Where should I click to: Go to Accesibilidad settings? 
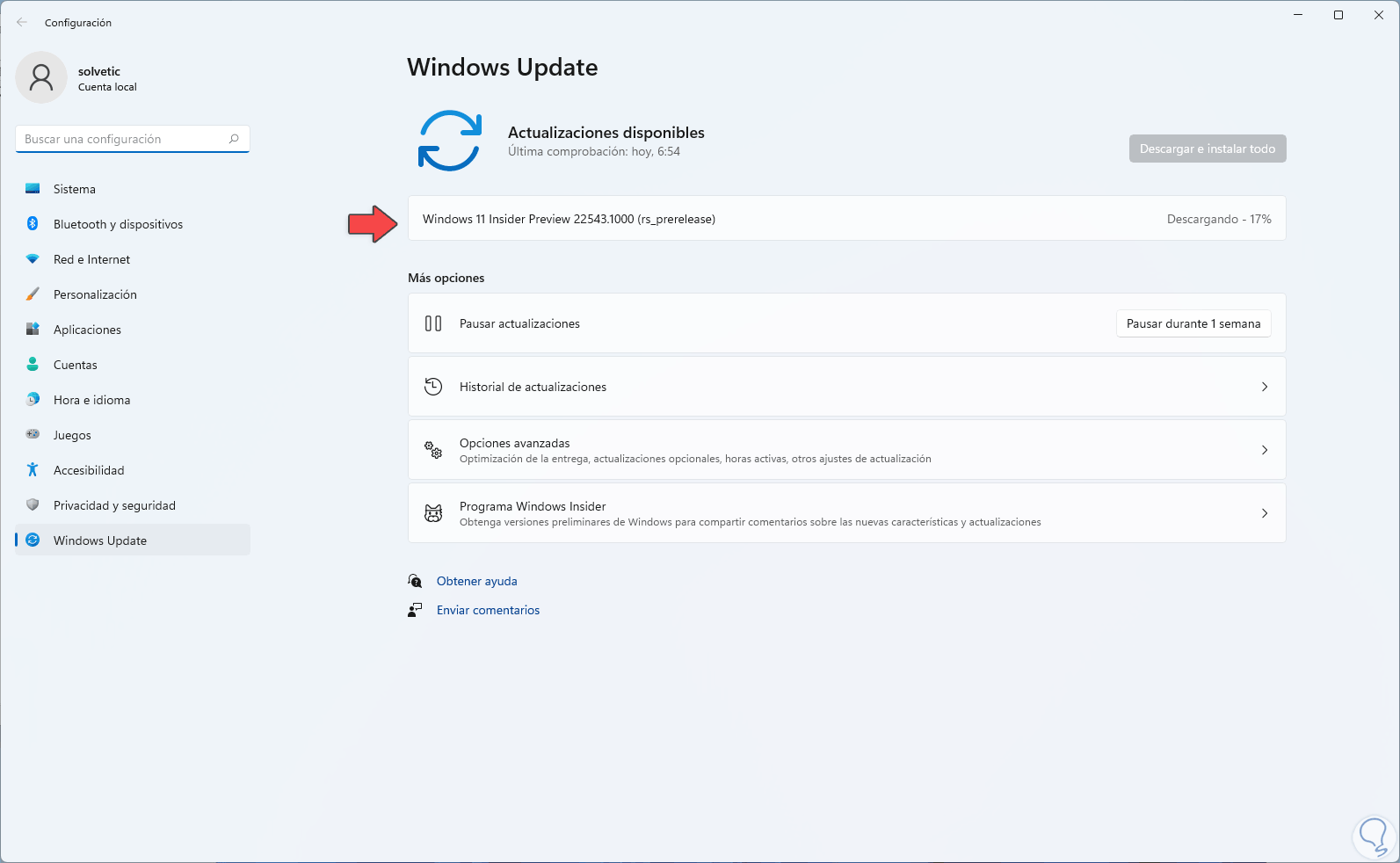click(x=133, y=470)
